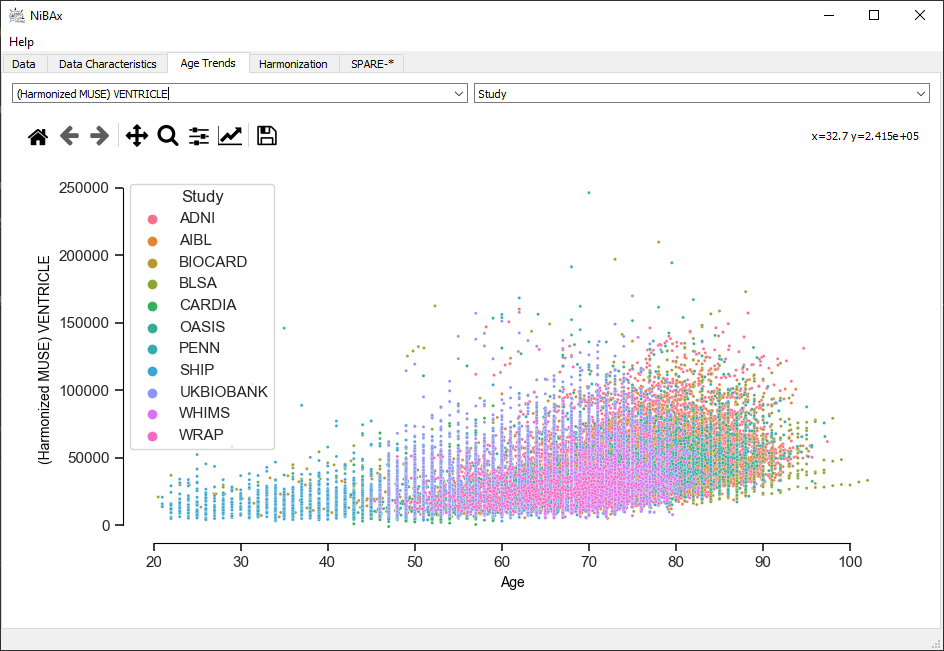
Task: Save the figure with floppy disk icon
Action: tap(267, 136)
